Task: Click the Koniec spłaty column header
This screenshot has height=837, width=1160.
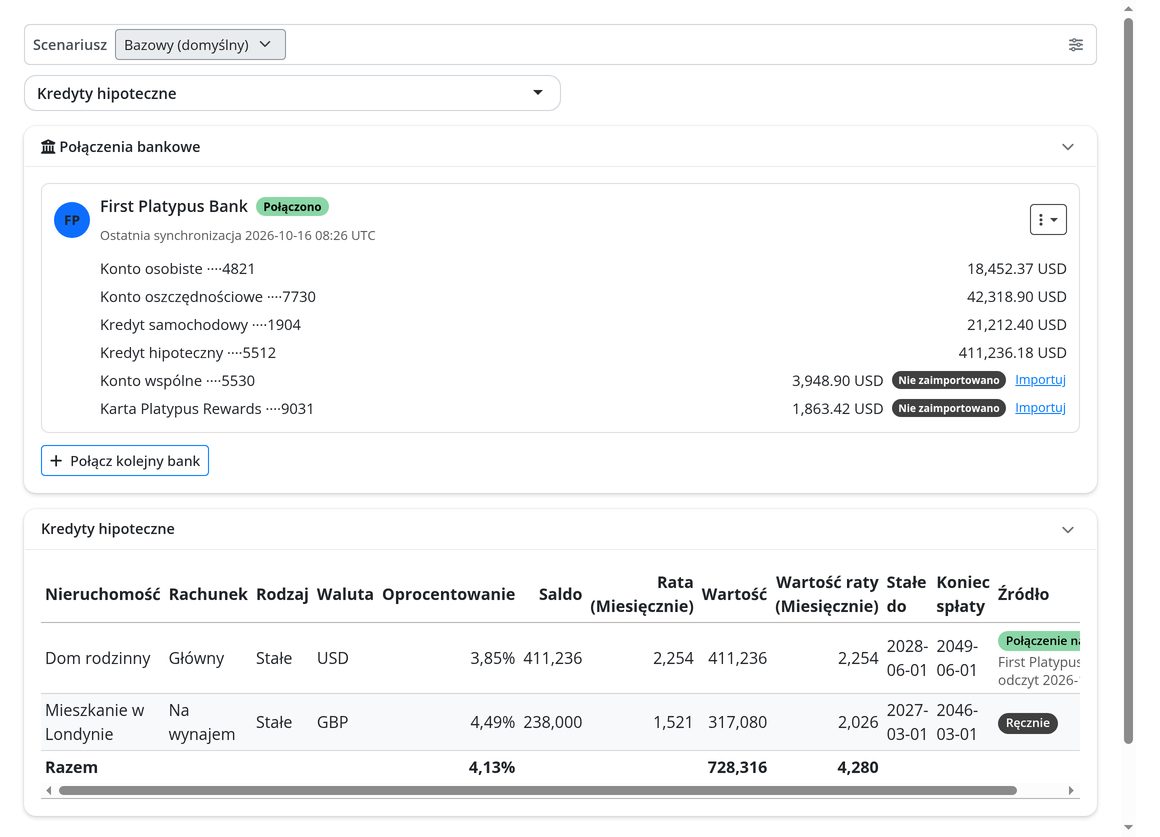Action: click(x=962, y=594)
